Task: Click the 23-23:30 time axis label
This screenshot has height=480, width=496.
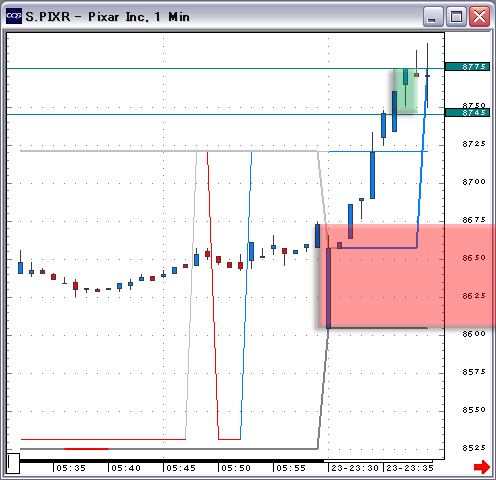Action: pyautogui.click(x=355, y=468)
